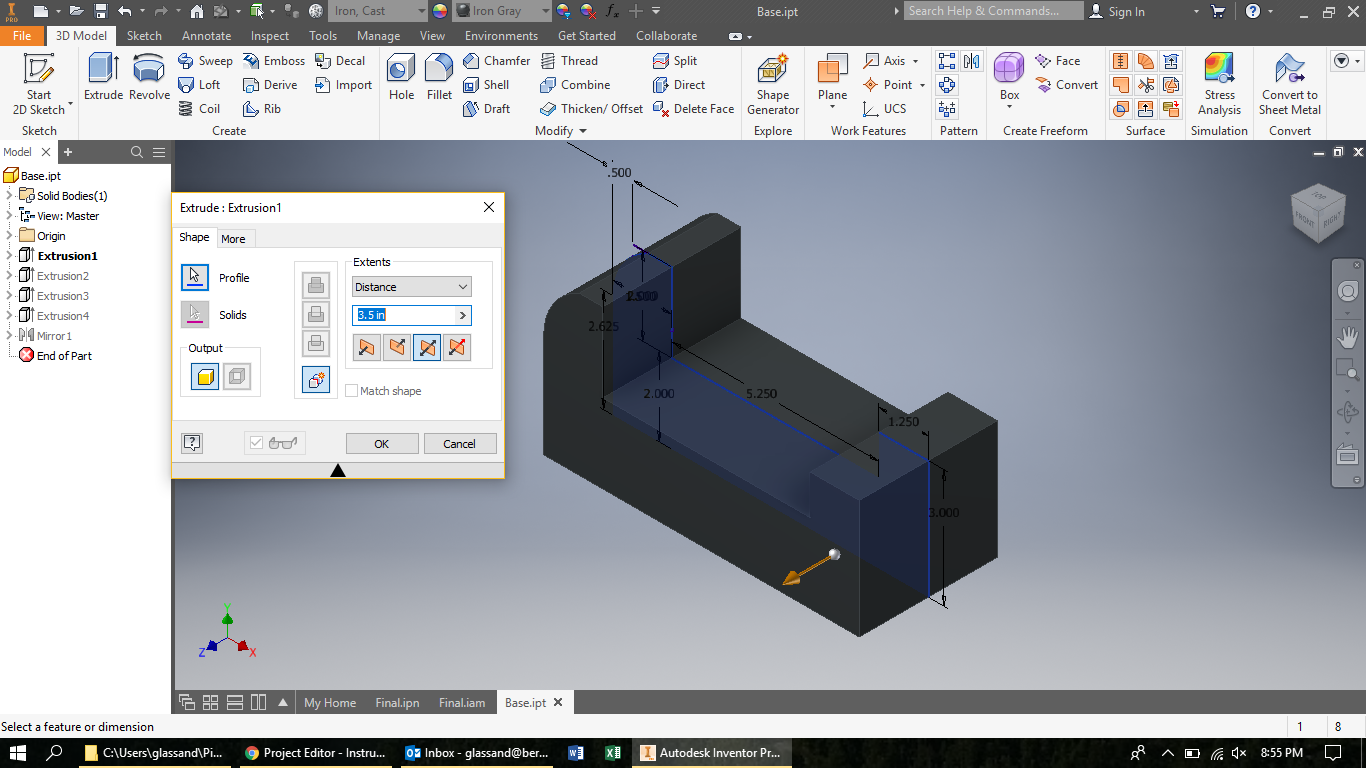Click the Extrude dialog help button
Image resolution: width=1366 pixels, height=768 pixels.
click(192, 443)
